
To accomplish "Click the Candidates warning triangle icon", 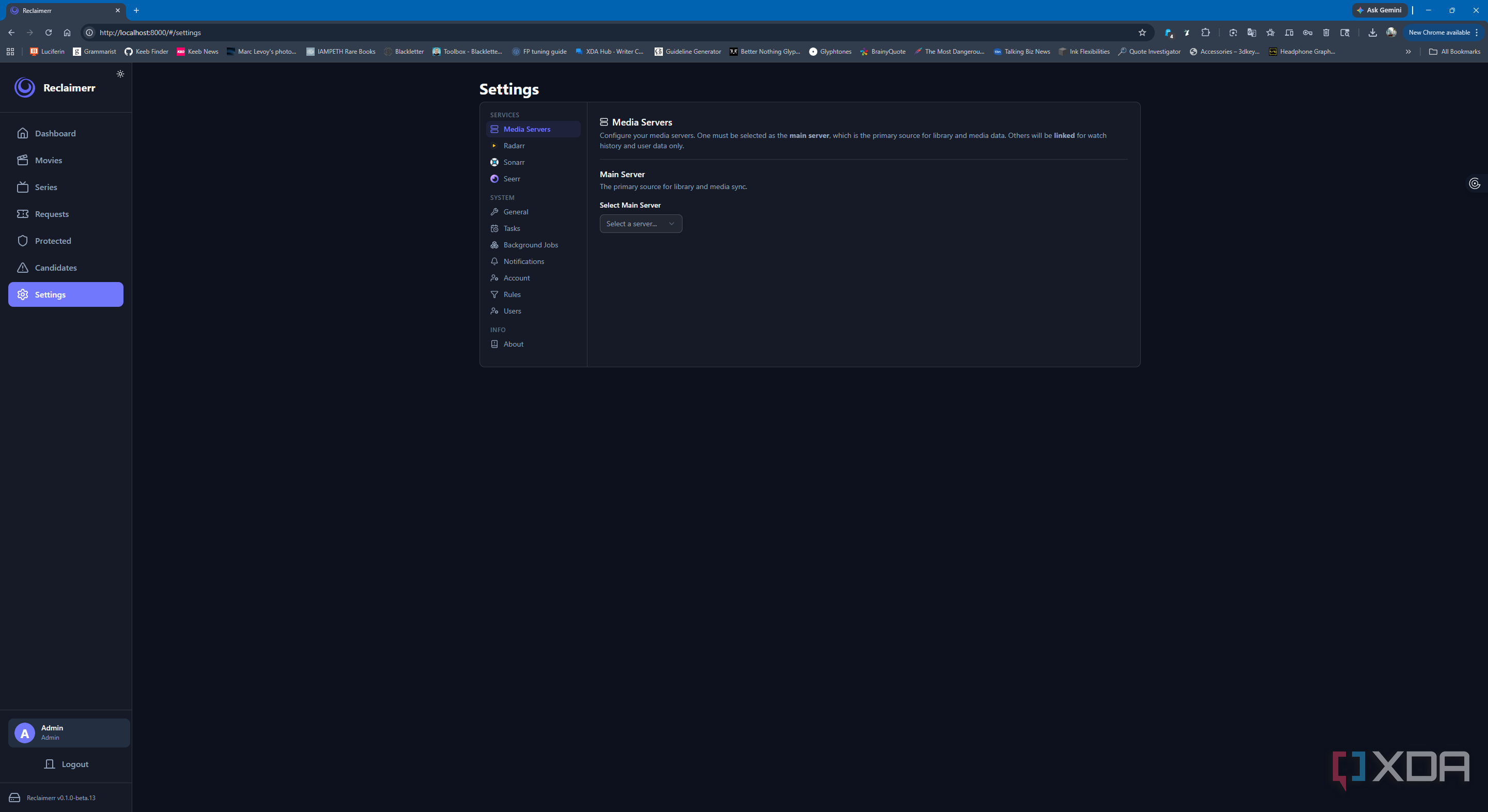I will [23, 268].
